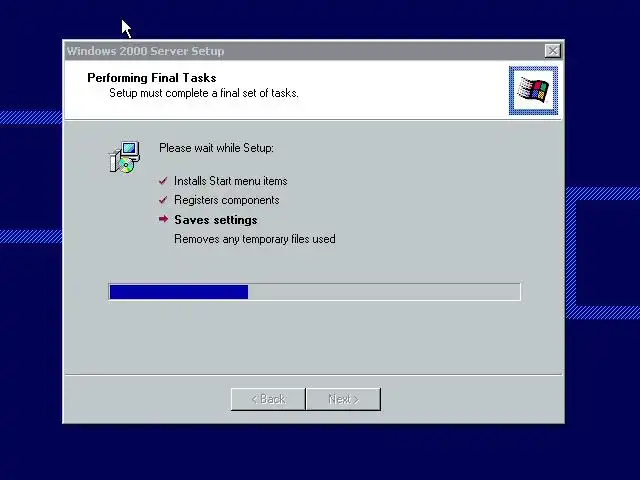The height and width of the screenshot is (480, 640).
Task: Click the disabled Next button
Action: 343,399
